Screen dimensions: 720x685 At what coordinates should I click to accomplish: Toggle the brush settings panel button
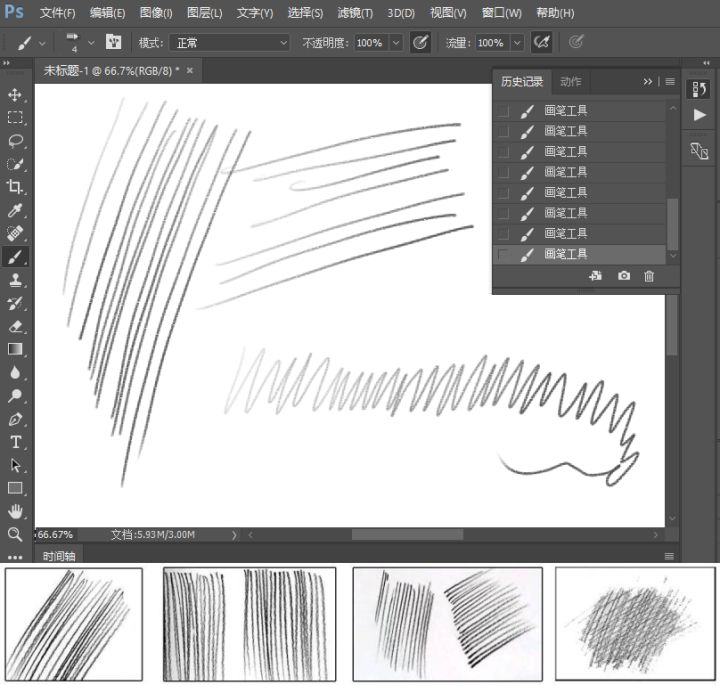(x=114, y=43)
